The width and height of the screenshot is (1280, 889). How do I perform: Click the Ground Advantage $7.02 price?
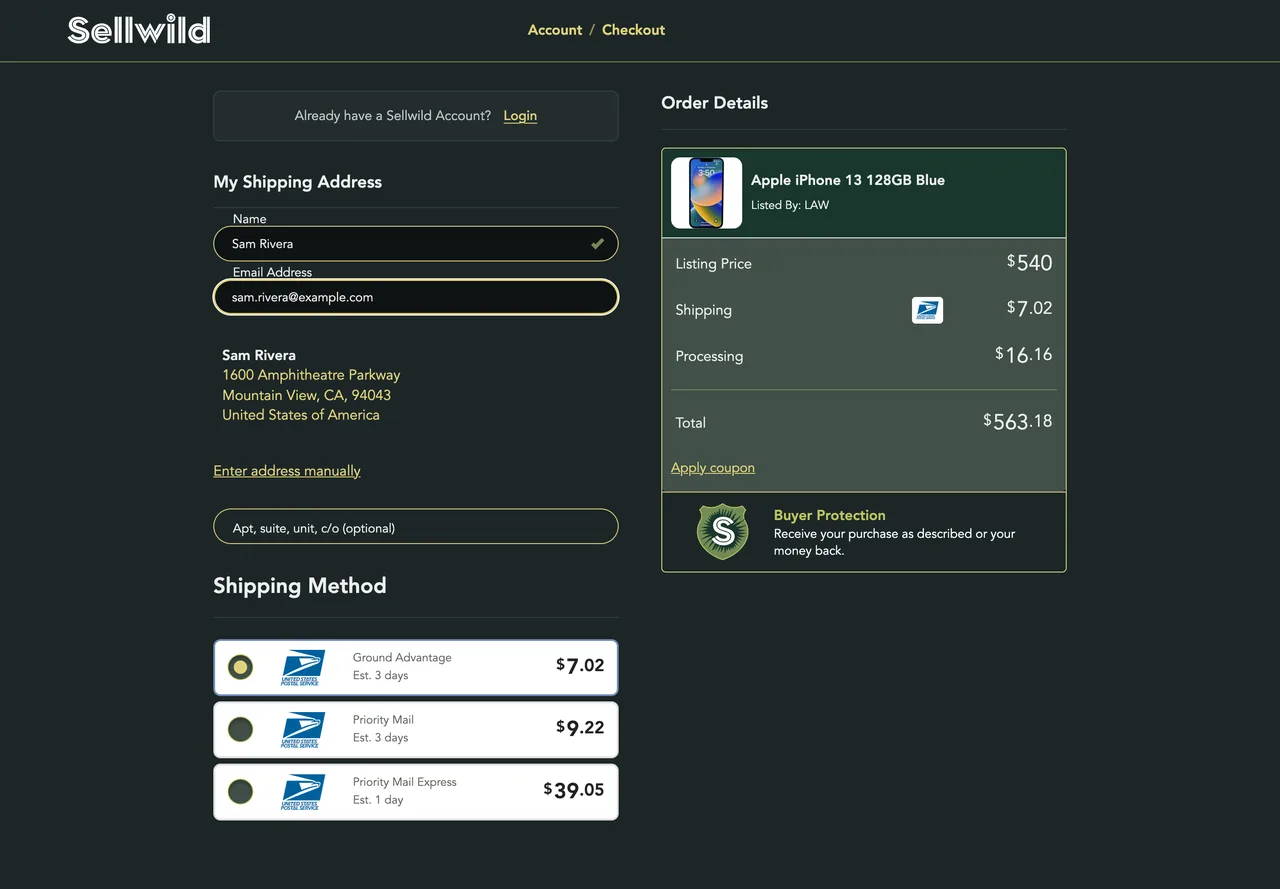(x=580, y=666)
